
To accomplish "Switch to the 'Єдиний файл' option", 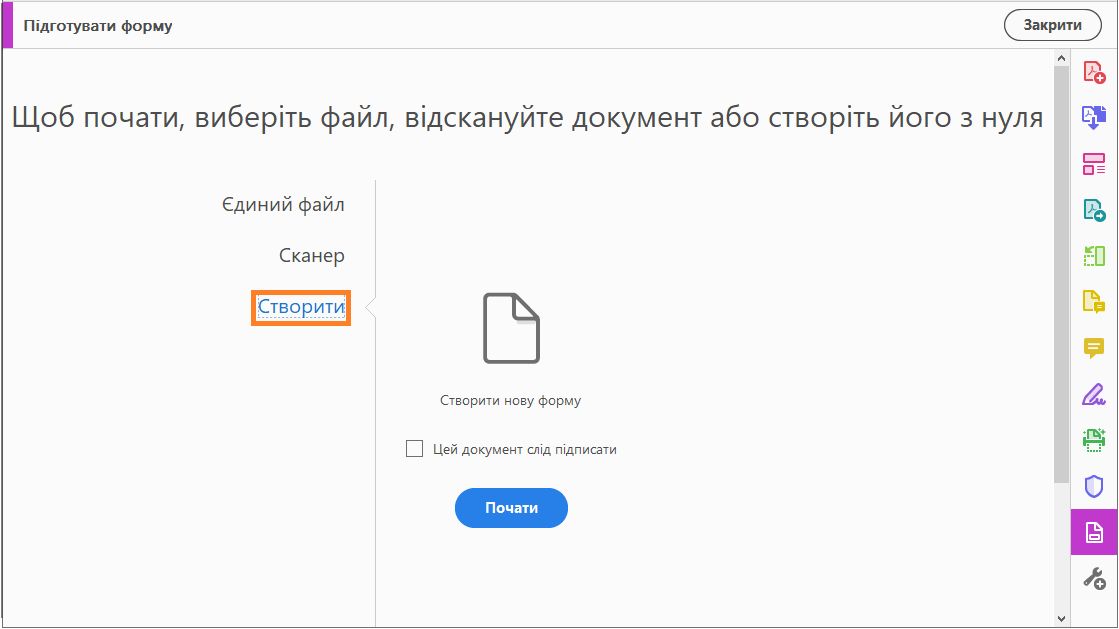I will (x=287, y=204).
